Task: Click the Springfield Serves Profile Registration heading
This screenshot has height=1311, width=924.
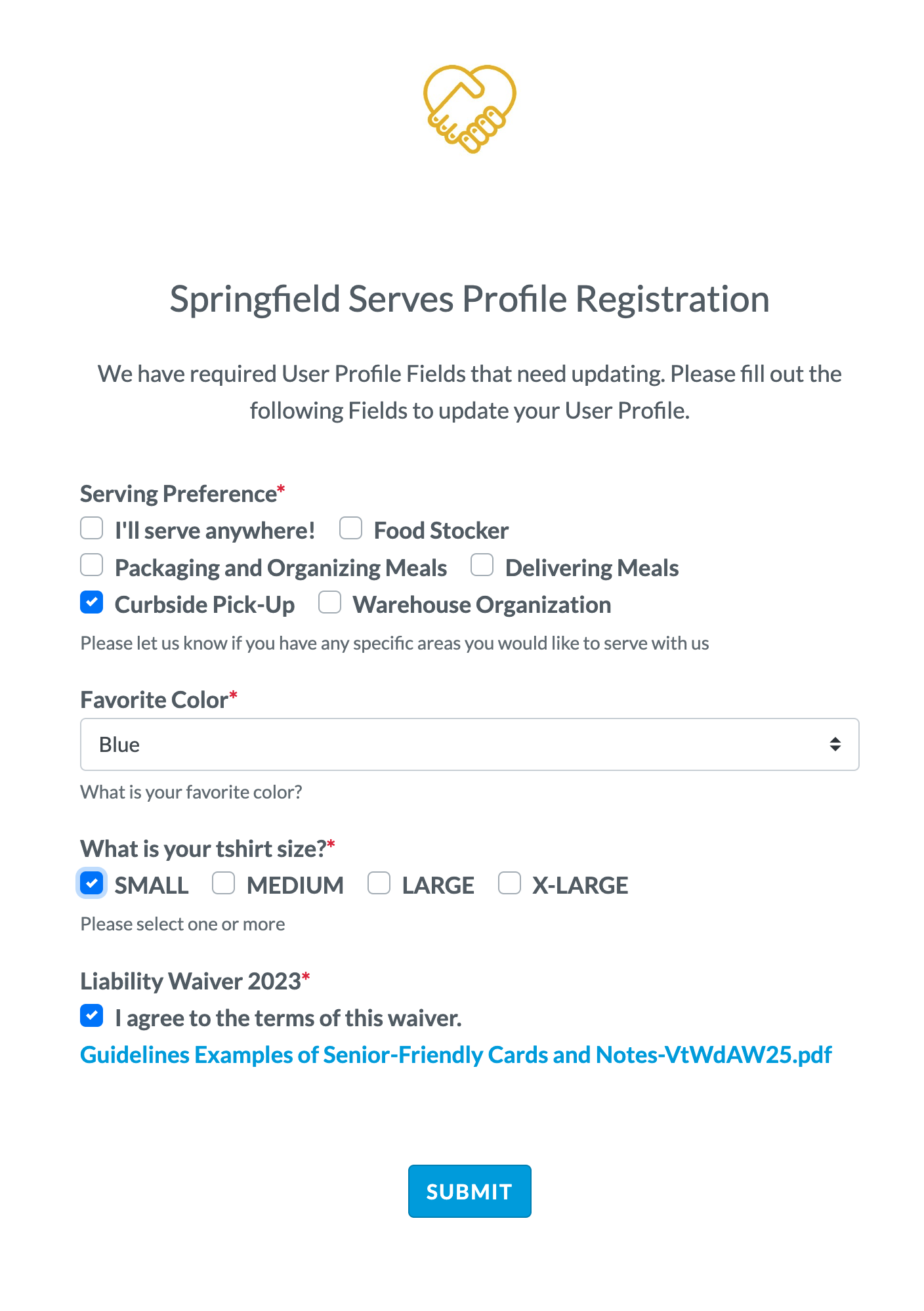Action: pos(469,299)
